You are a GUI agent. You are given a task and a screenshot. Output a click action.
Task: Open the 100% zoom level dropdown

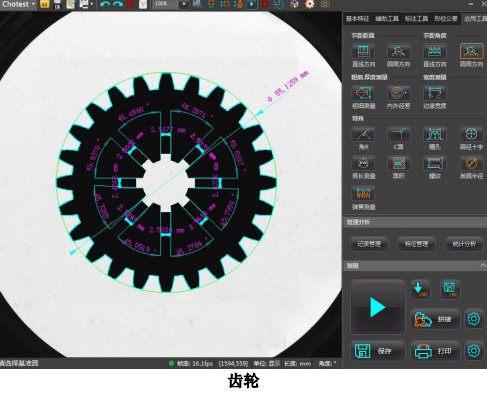pos(184,4)
